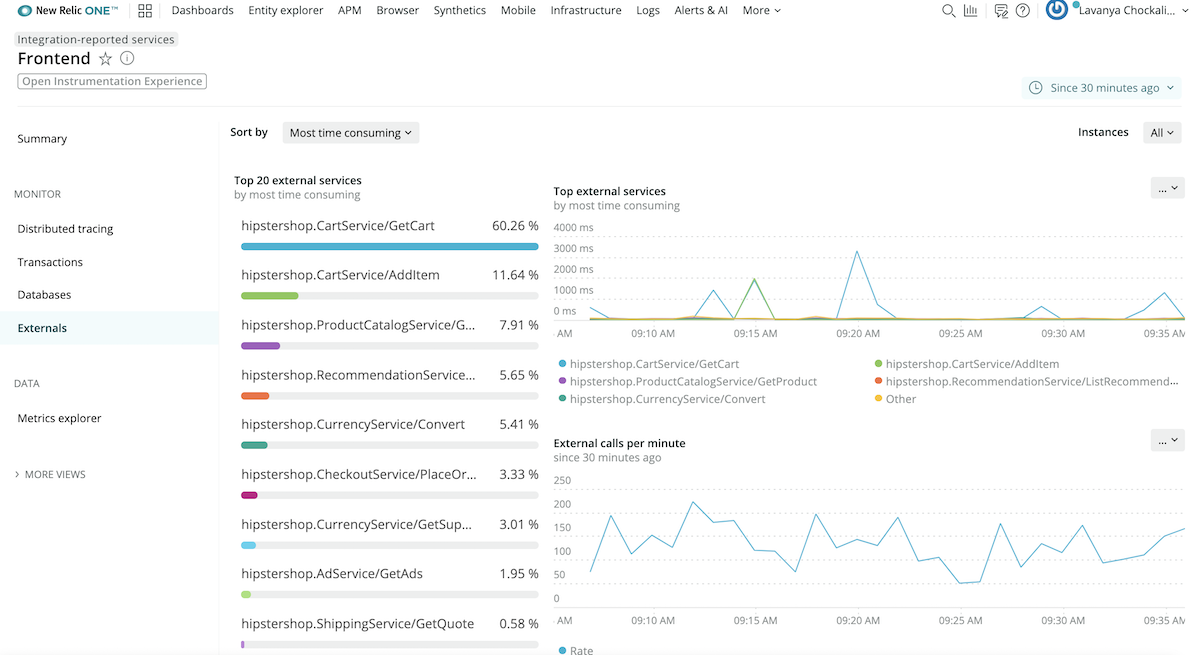Select Summary in sidebar
The height and width of the screenshot is (655, 1200).
click(x=42, y=139)
